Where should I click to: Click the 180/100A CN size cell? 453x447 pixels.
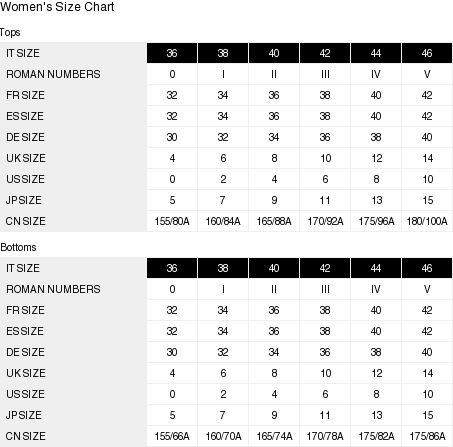point(427,221)
